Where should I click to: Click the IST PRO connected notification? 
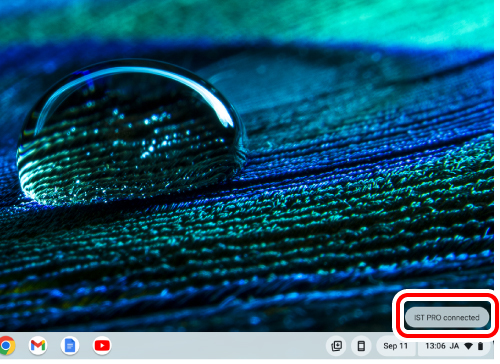click(447, 317)
